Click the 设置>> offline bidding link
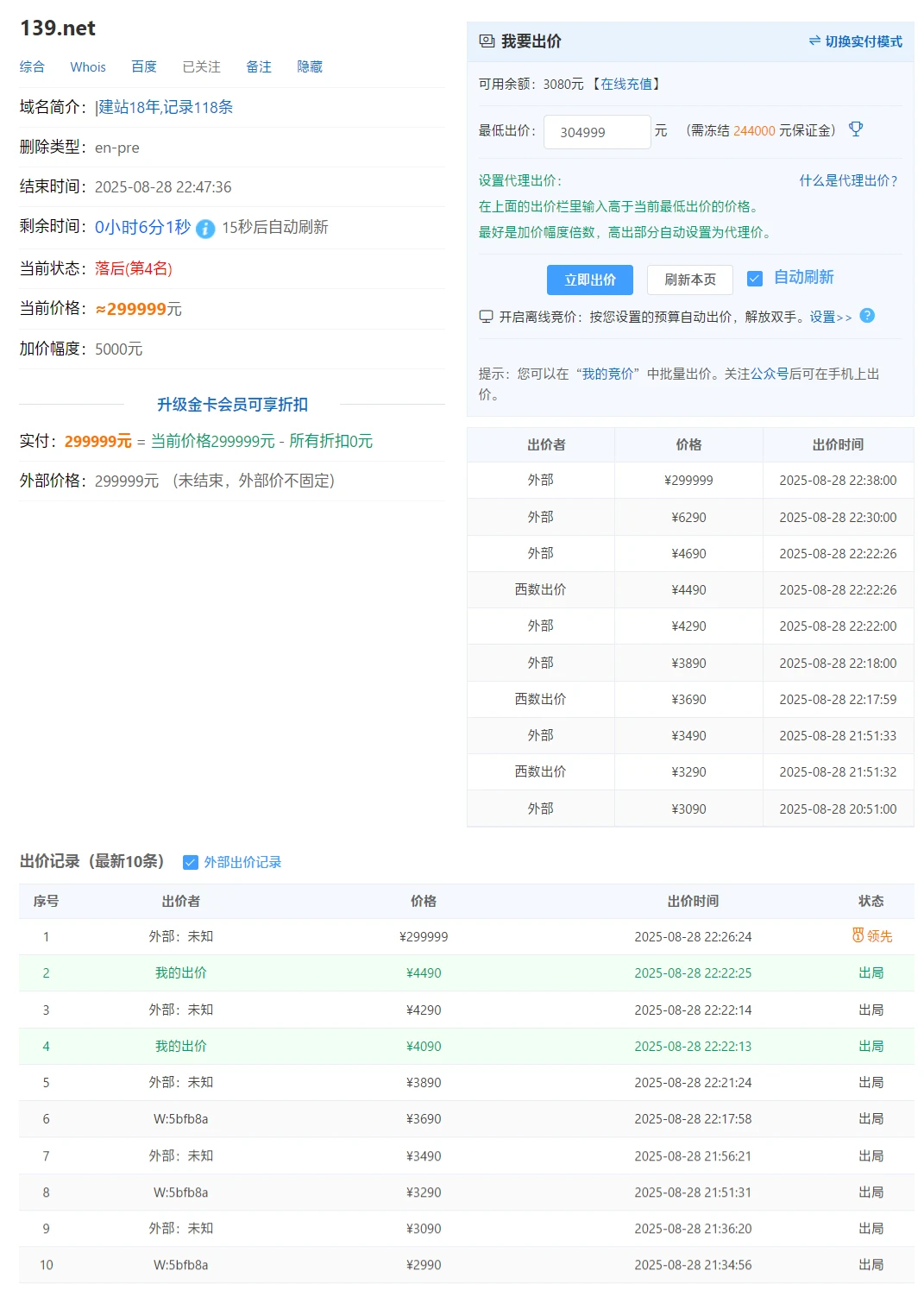The image size is (924, 1290). 830,317
